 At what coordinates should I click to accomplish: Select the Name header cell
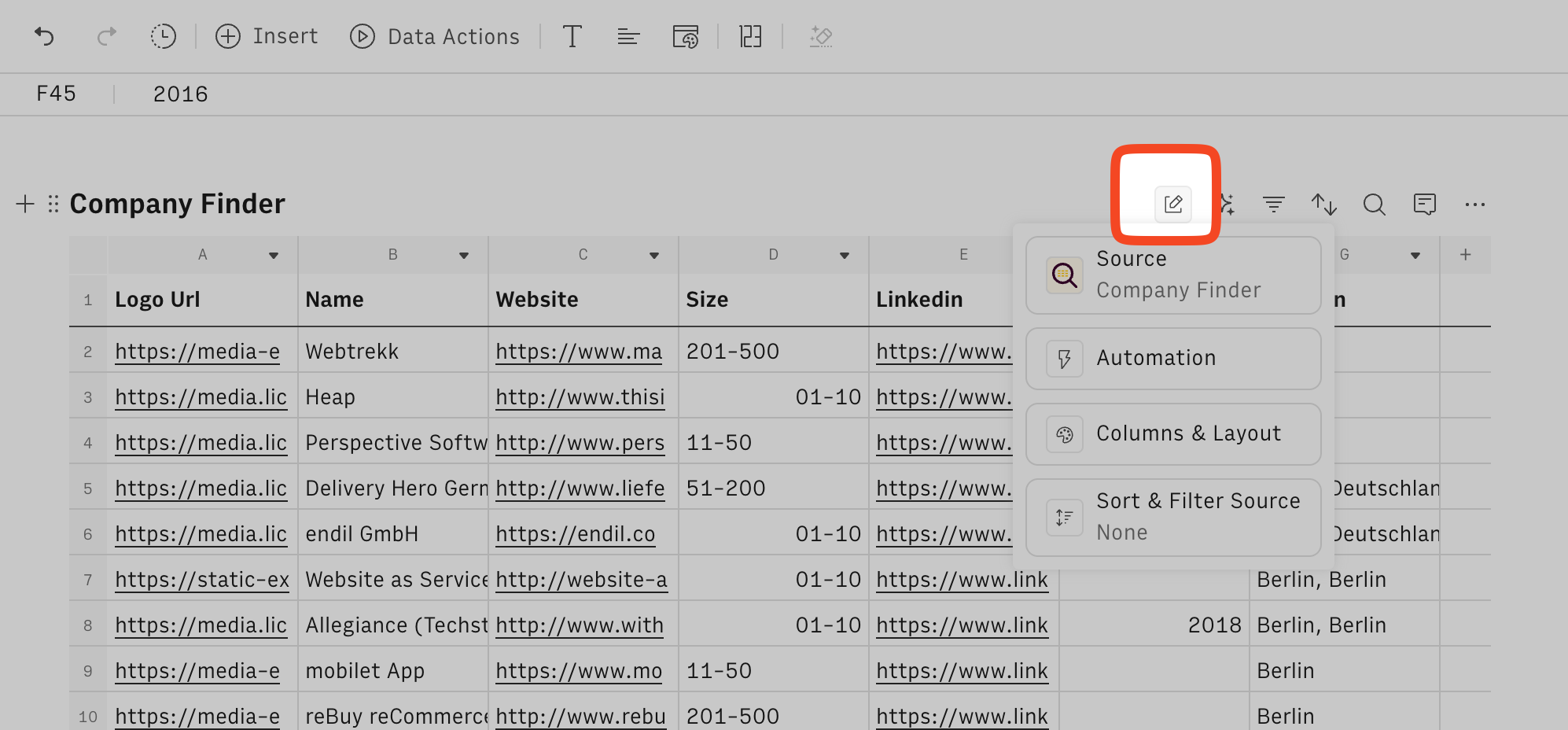tap(393, 300)
